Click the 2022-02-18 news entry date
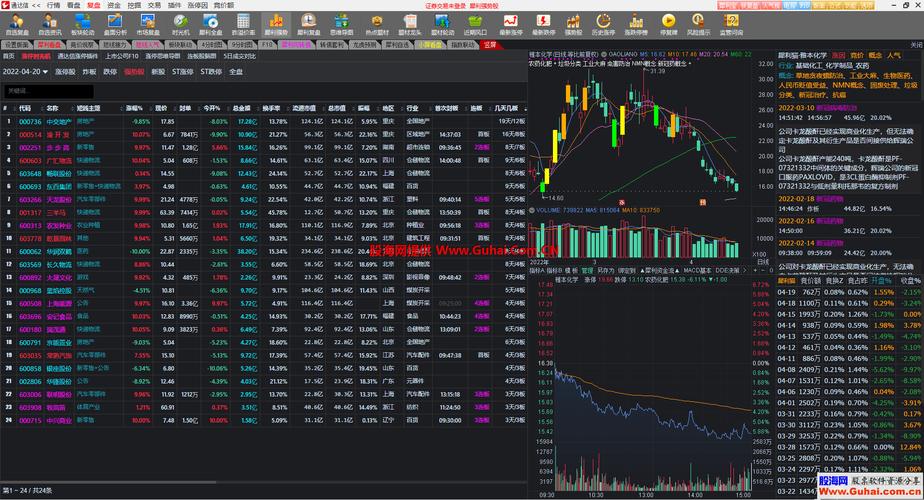Image resolution: width=924 pixels, height=500 pixels. (x=796, y=199)
